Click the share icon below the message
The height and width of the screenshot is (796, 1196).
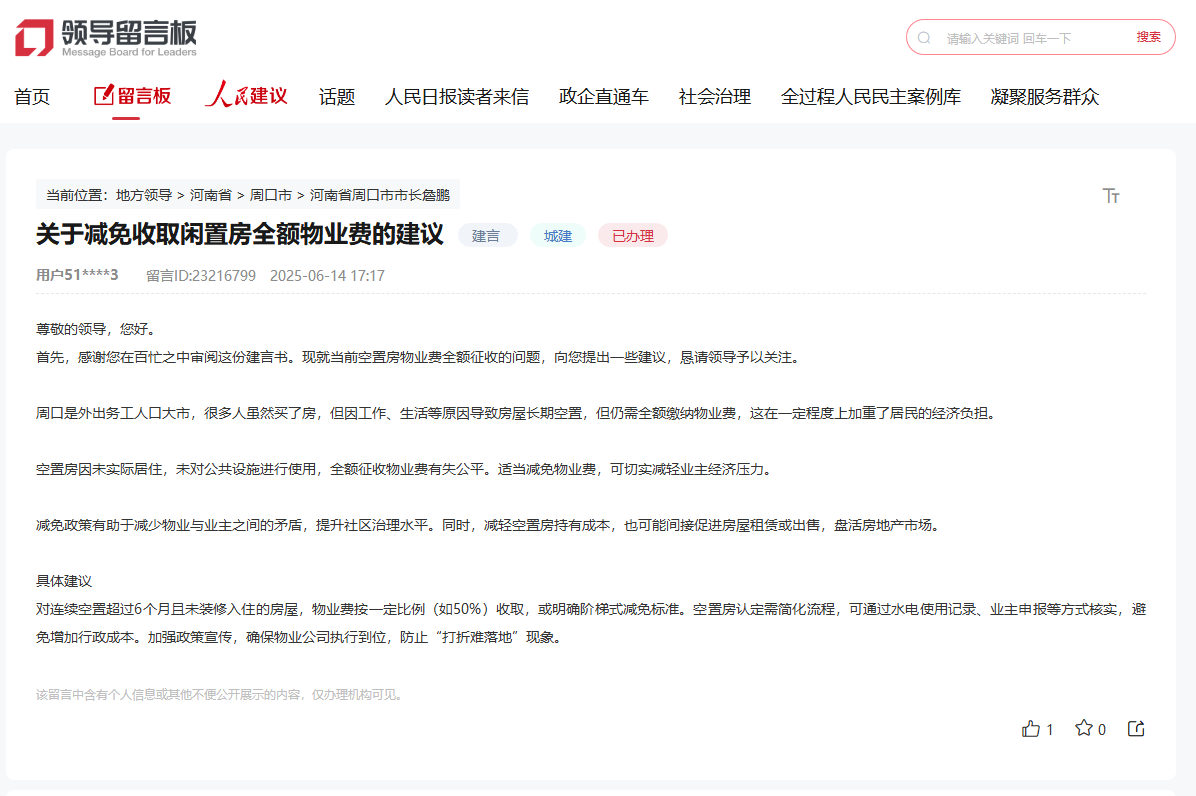click(x=1136, y=729)
